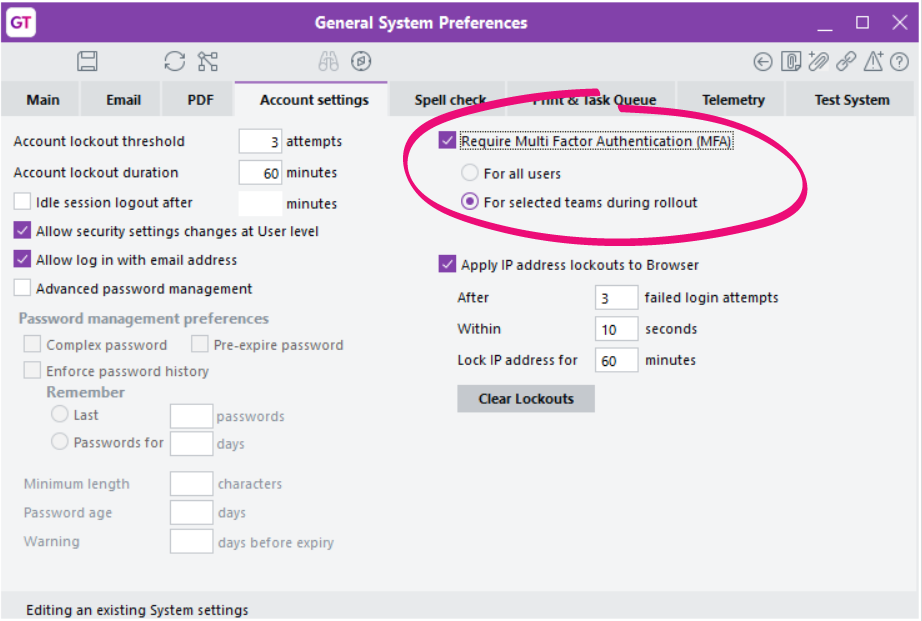Click the back arrow circle icon
Image resolution: width=922 pixels, height=621 pixels.
(x=763, y=63)
